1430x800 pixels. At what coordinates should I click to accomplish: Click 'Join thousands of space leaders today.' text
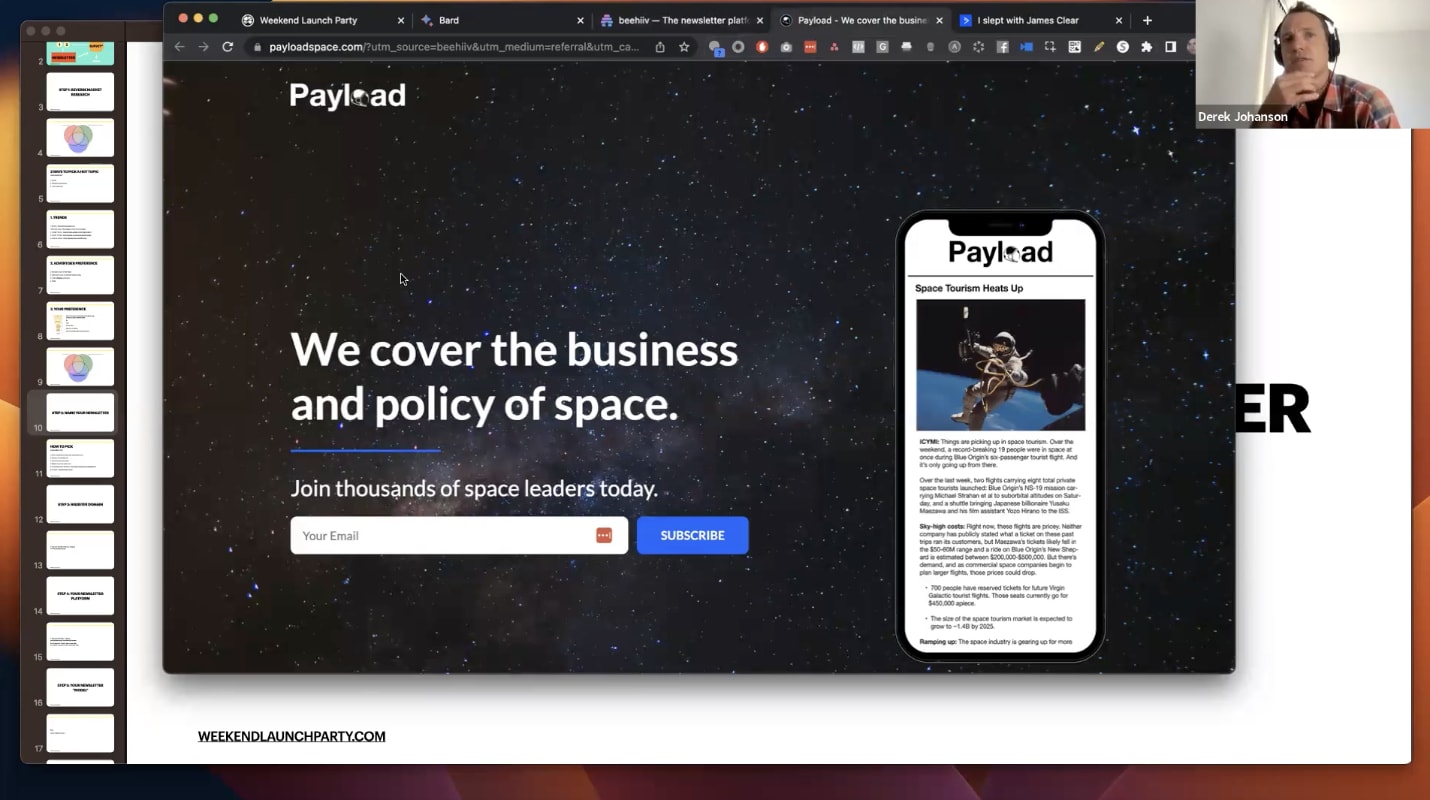[x=474, y=489]
